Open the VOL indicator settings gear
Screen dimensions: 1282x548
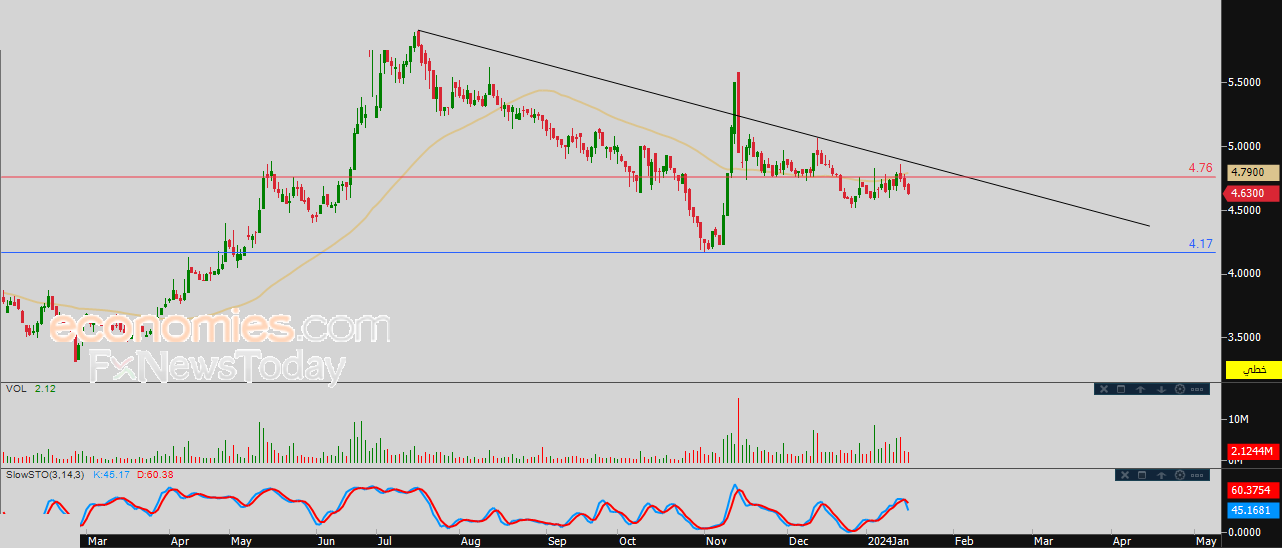pos(1180,389)
